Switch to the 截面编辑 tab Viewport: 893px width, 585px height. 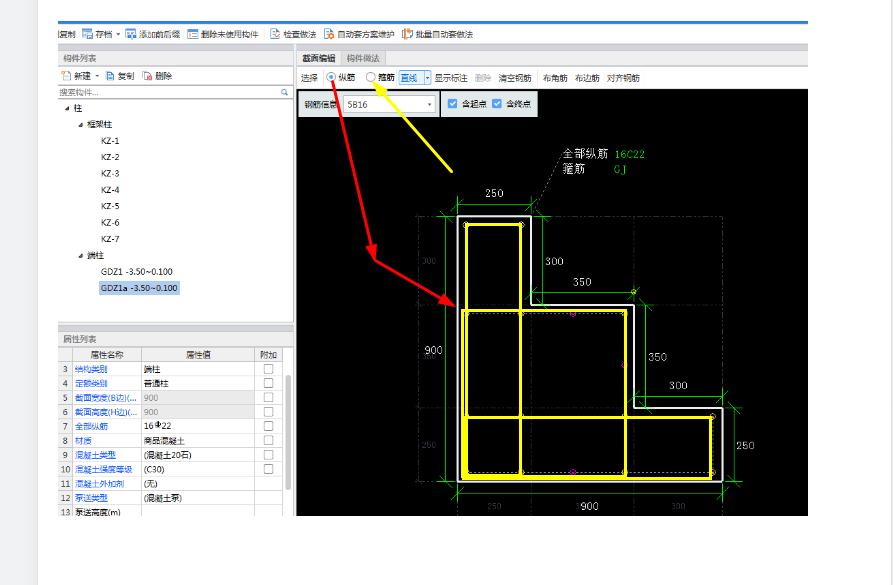[318, 58]
